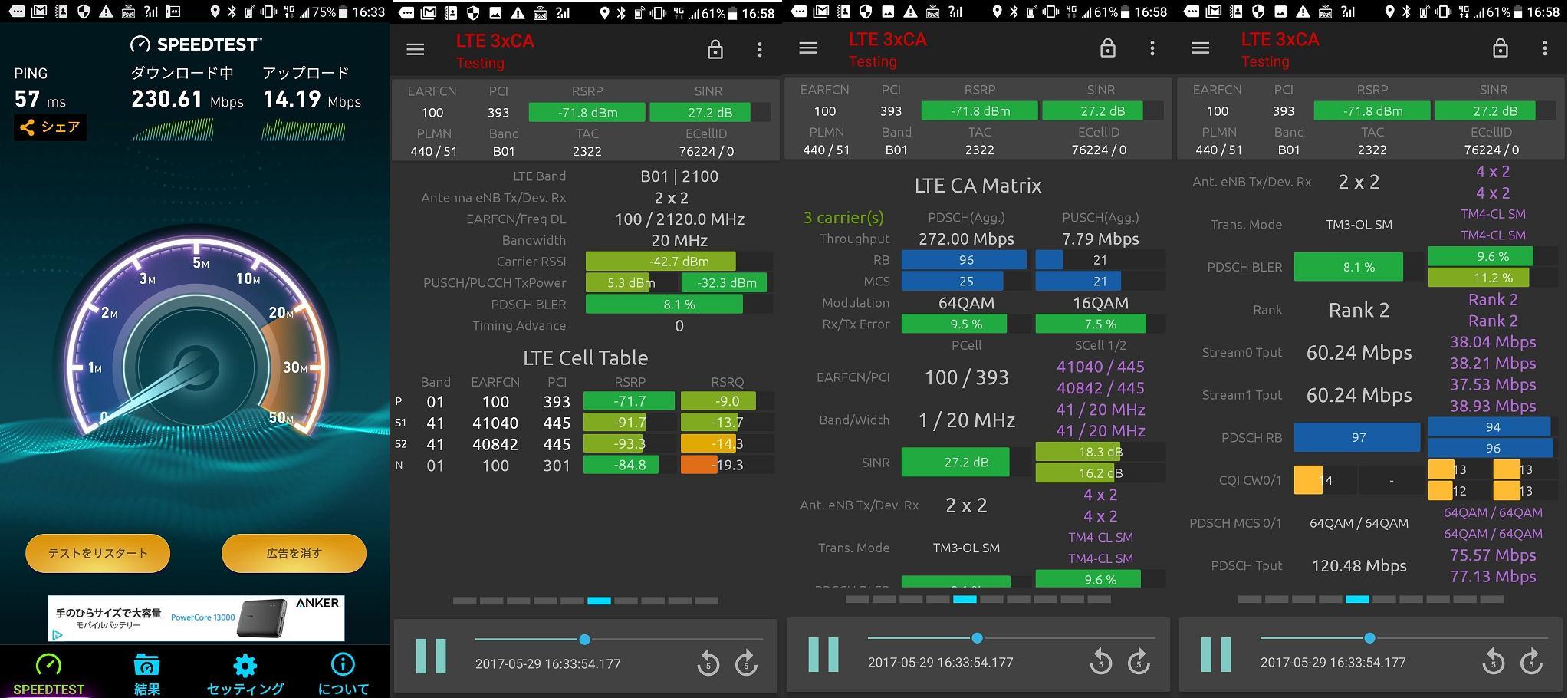Open the セッティング settings tab

(245, 675)
